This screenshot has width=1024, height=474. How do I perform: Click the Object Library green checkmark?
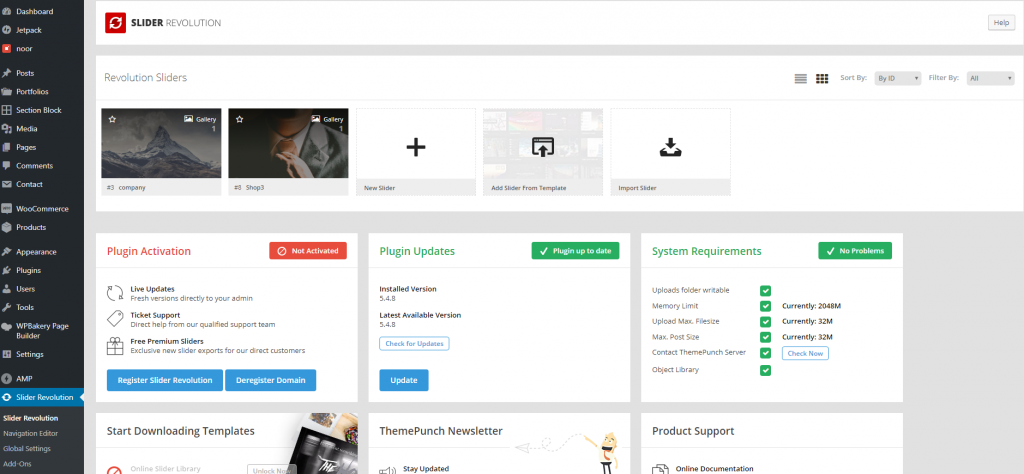(765, 370)
